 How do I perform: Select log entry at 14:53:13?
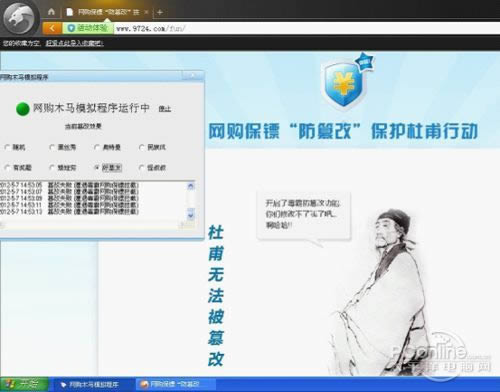pos(69,211)
